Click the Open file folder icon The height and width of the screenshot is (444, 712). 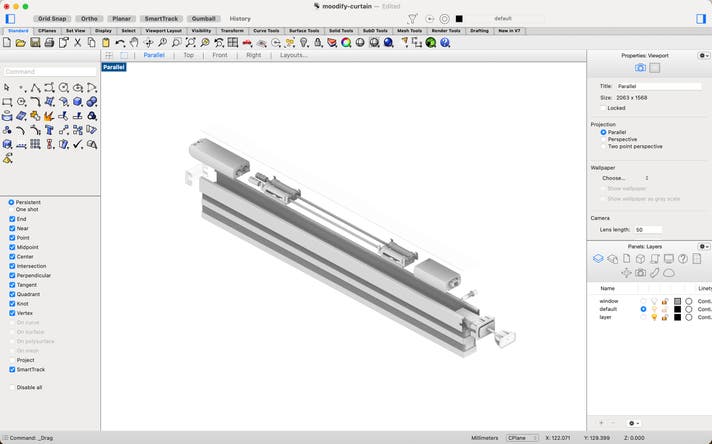pos(20,43)
